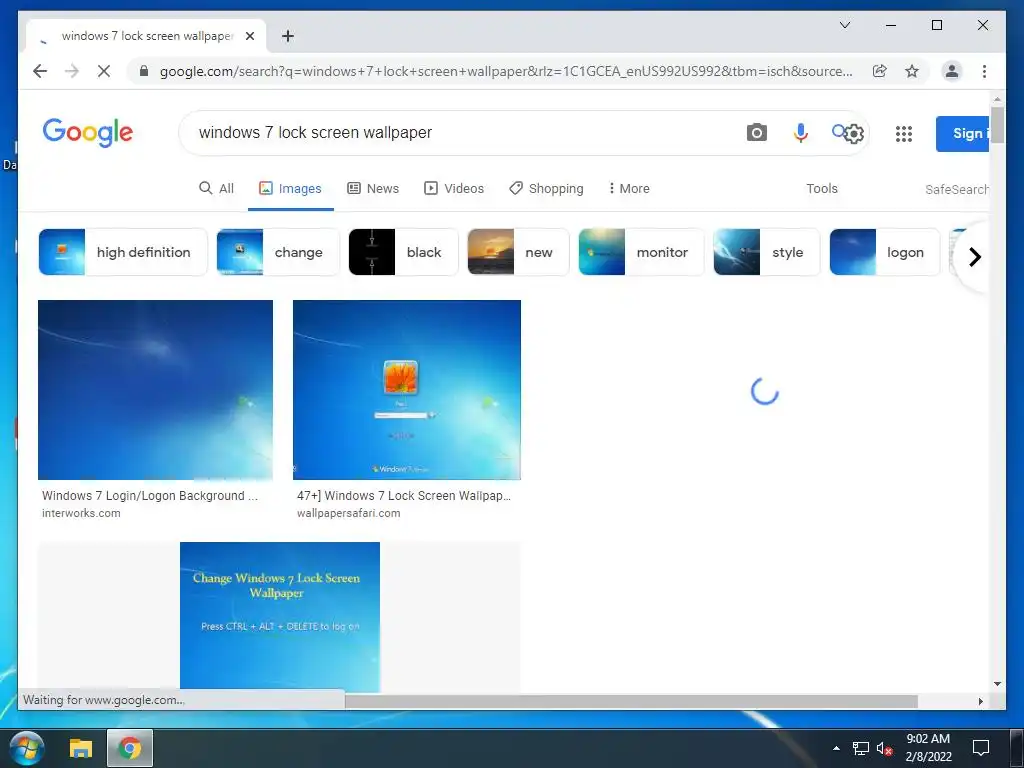Stop loading the page with X button

coord(104,71)
